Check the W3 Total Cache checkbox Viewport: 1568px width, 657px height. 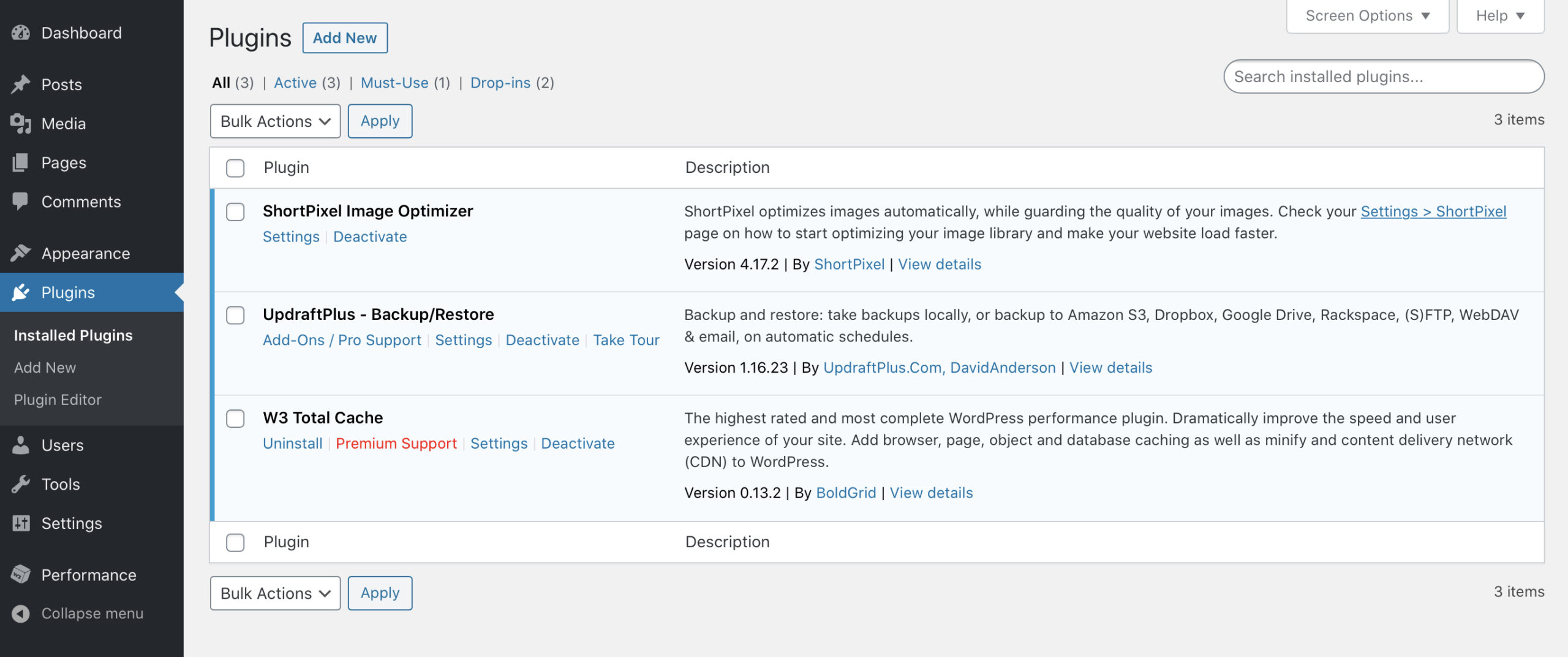[x=235, y=419]
